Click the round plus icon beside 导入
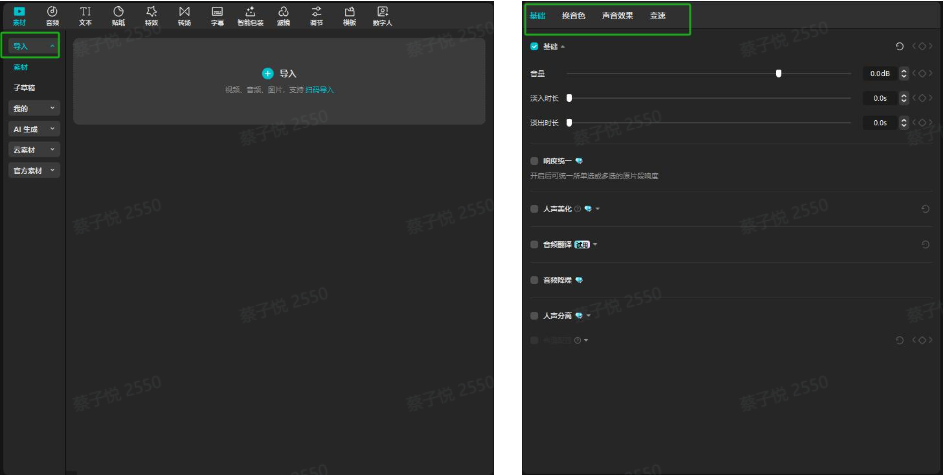 point(268,73)
